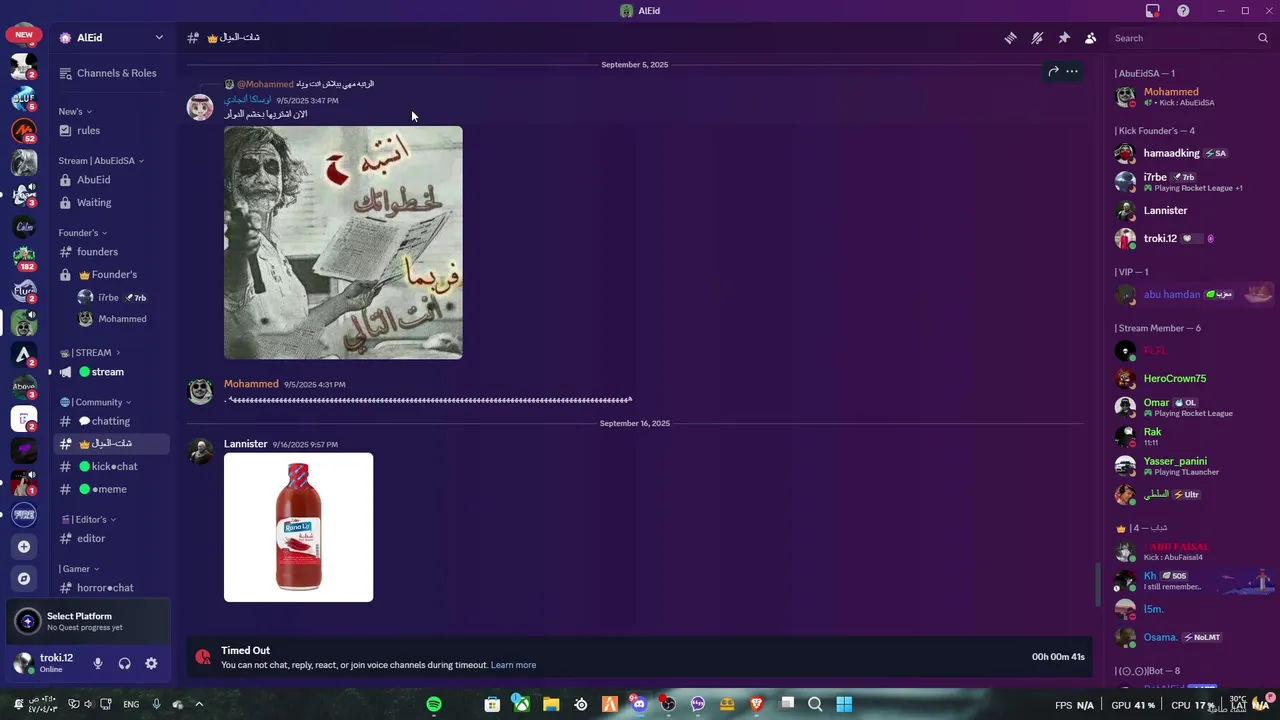Select troki.12 in member list
1280x720 pixels.
point(1191,238)
